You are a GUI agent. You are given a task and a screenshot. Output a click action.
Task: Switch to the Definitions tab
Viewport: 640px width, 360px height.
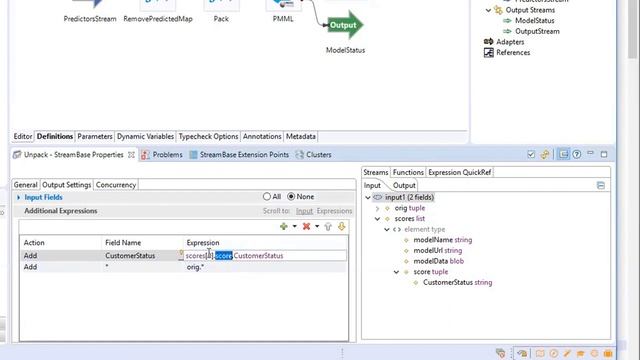coord(55,136)
